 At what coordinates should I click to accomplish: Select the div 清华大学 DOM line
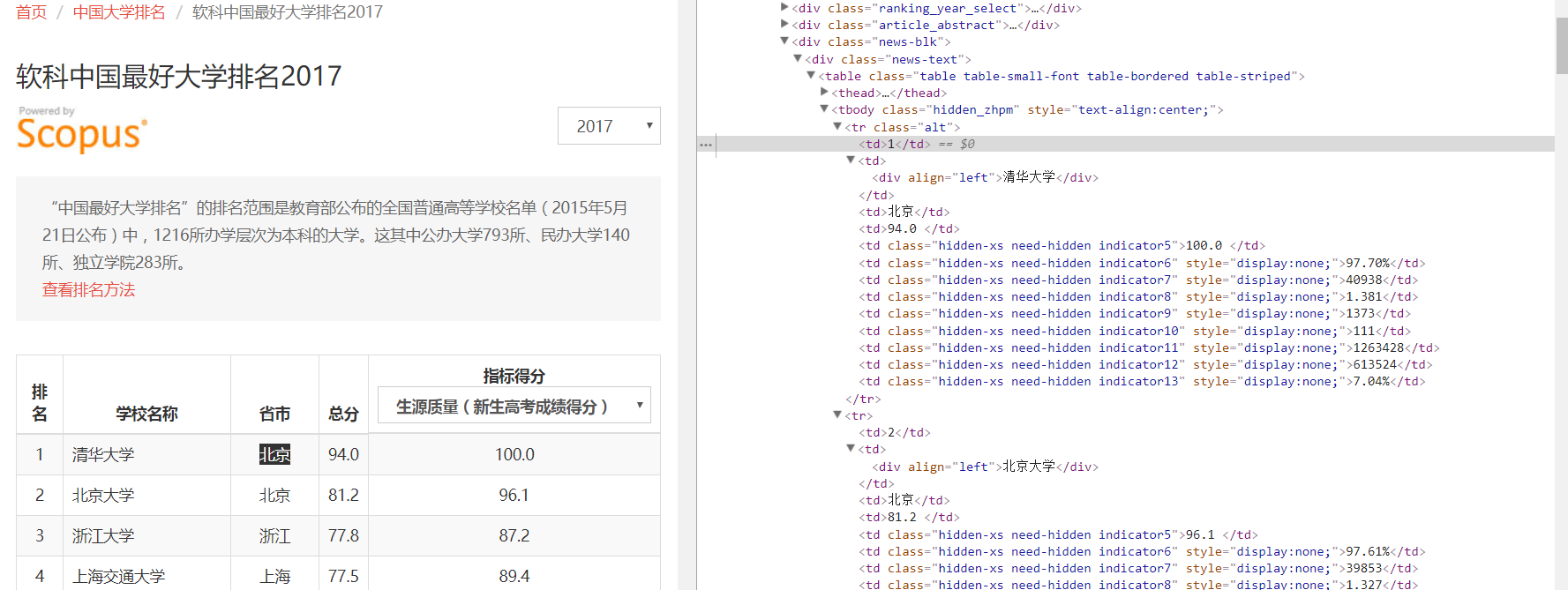pyautogui.click(x=985, y=177)
